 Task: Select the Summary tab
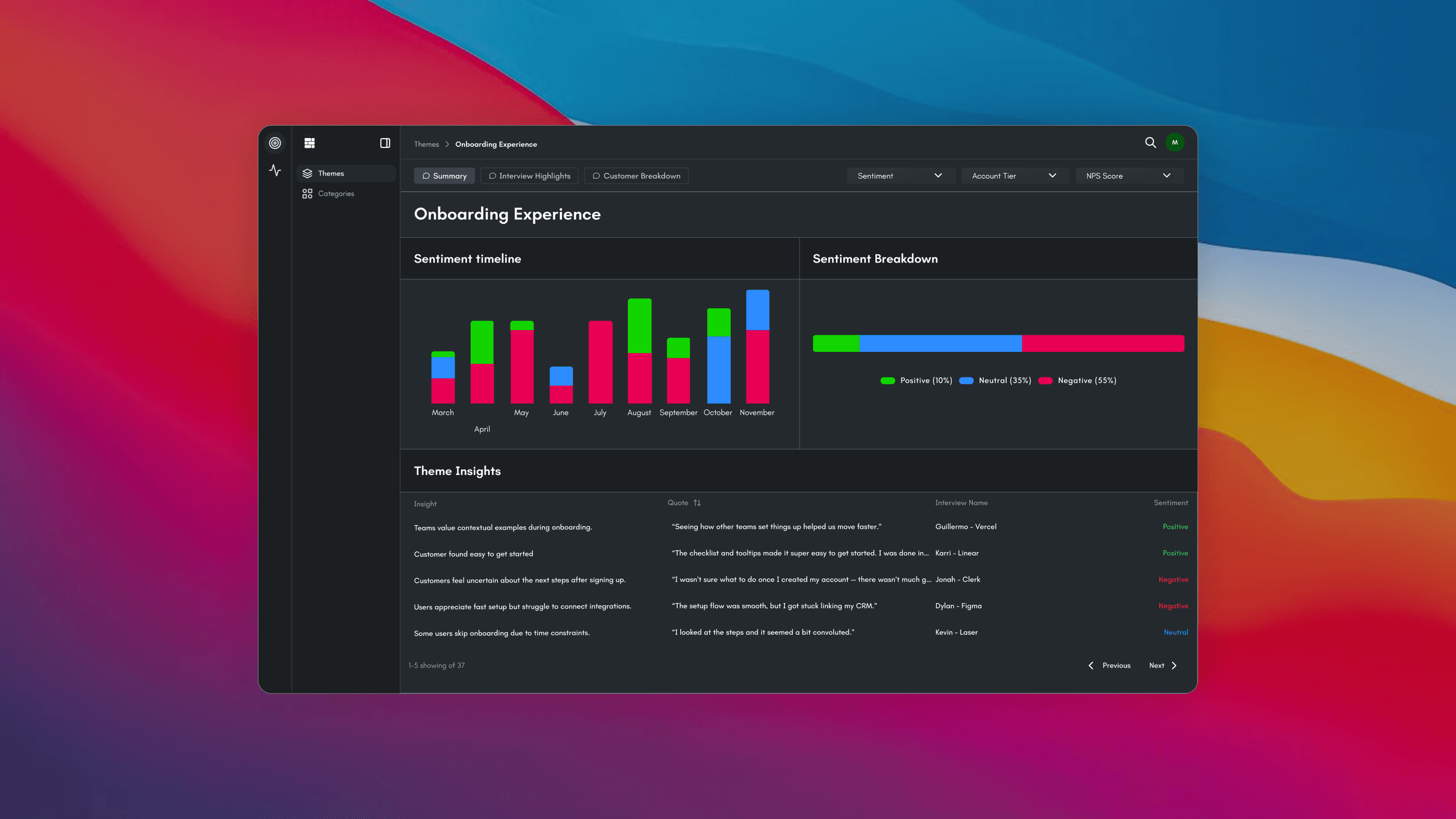(444, 176)
